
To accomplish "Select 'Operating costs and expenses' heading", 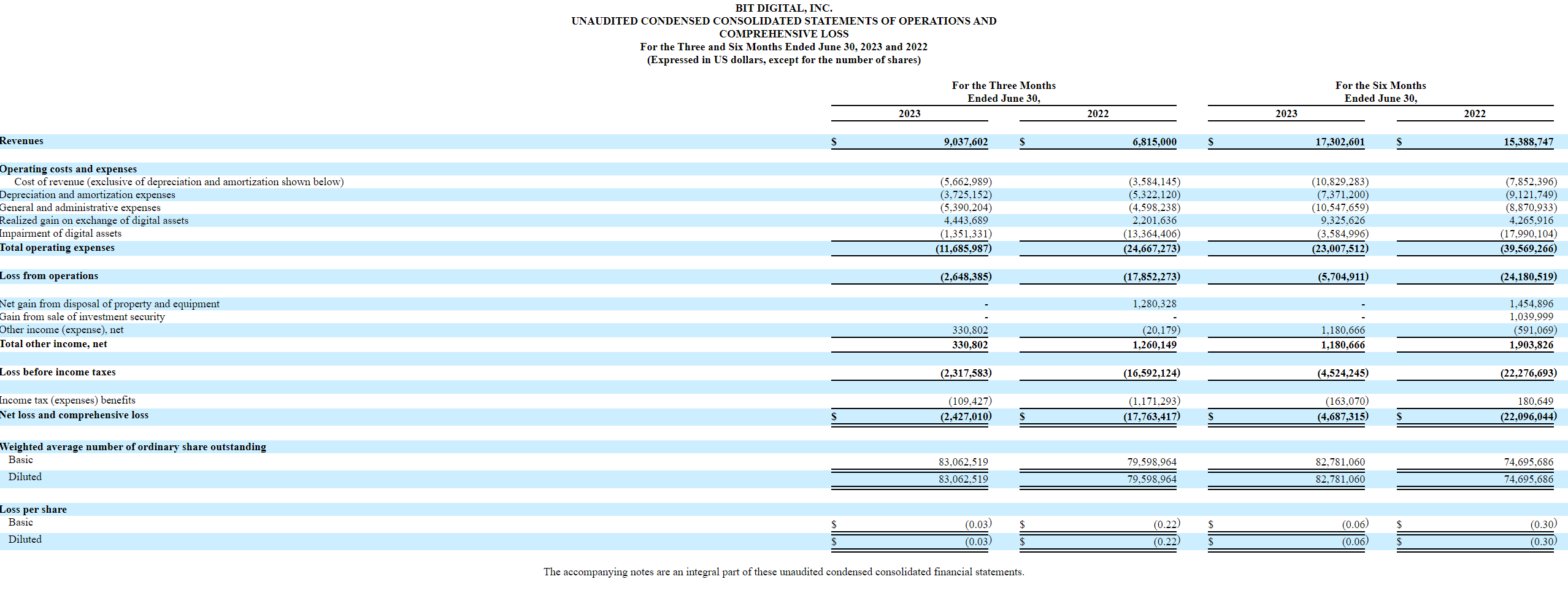I will (68, 169).
